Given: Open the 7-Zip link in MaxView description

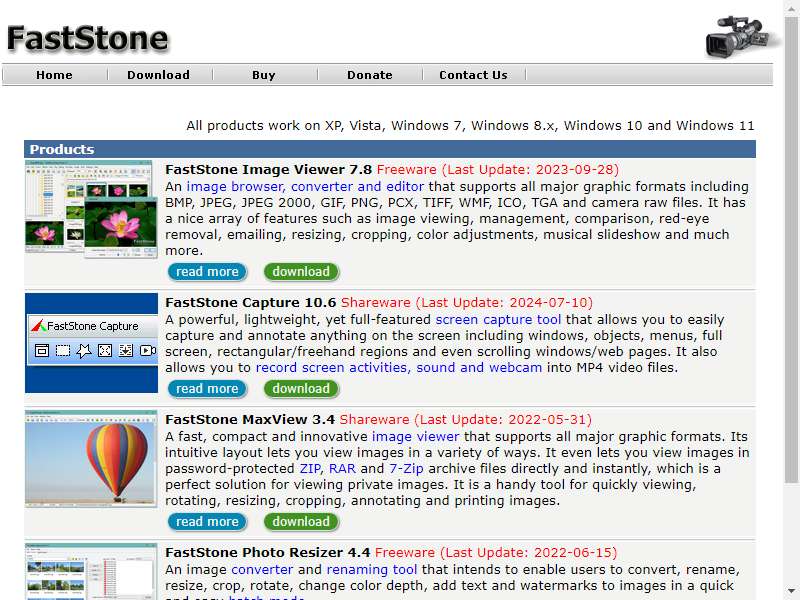Looking at the screenshot, I should (x=406, y=469).
